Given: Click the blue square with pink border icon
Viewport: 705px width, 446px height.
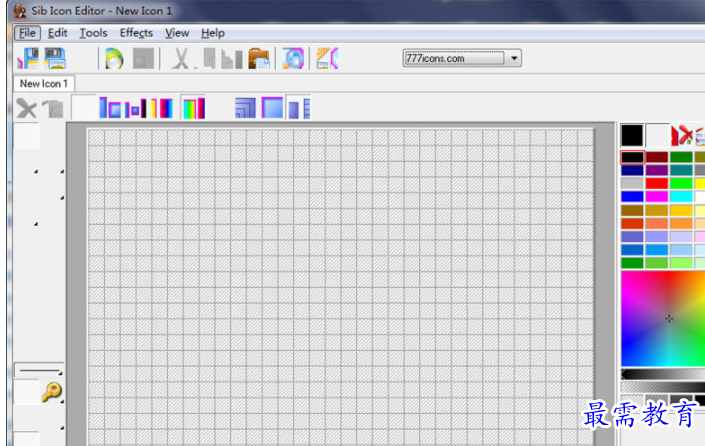Looking at the screenshot, I should pyautogui.click(x=272, y=107).
